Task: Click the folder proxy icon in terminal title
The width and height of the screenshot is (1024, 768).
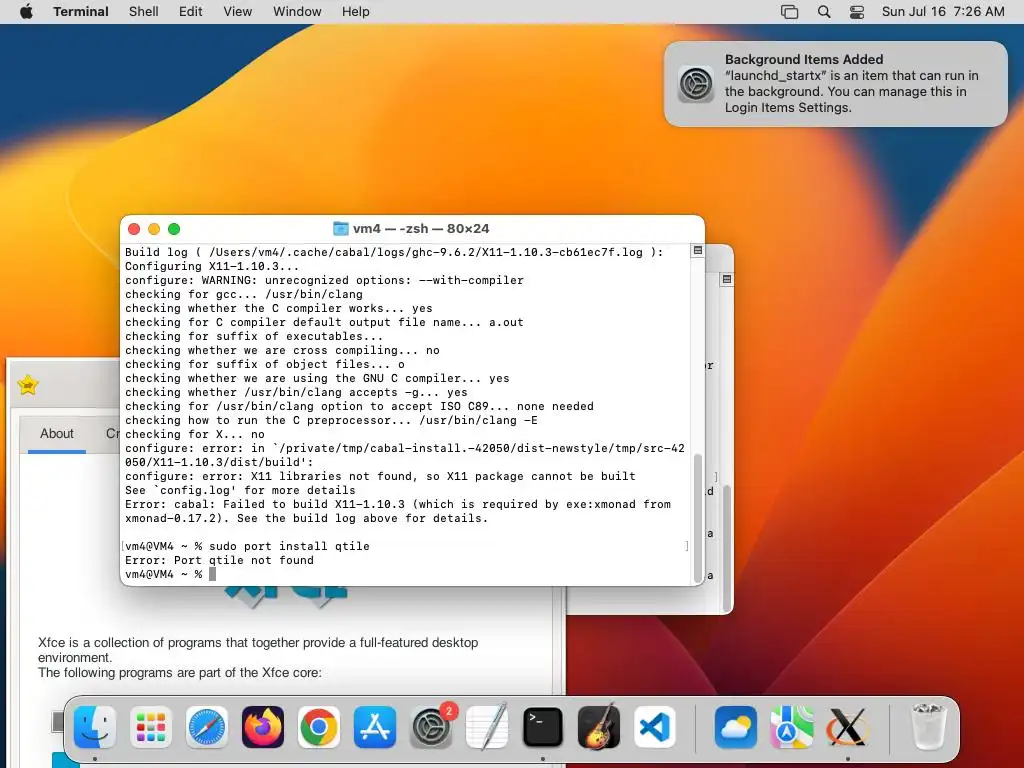Action: click(x=341, y=229)
